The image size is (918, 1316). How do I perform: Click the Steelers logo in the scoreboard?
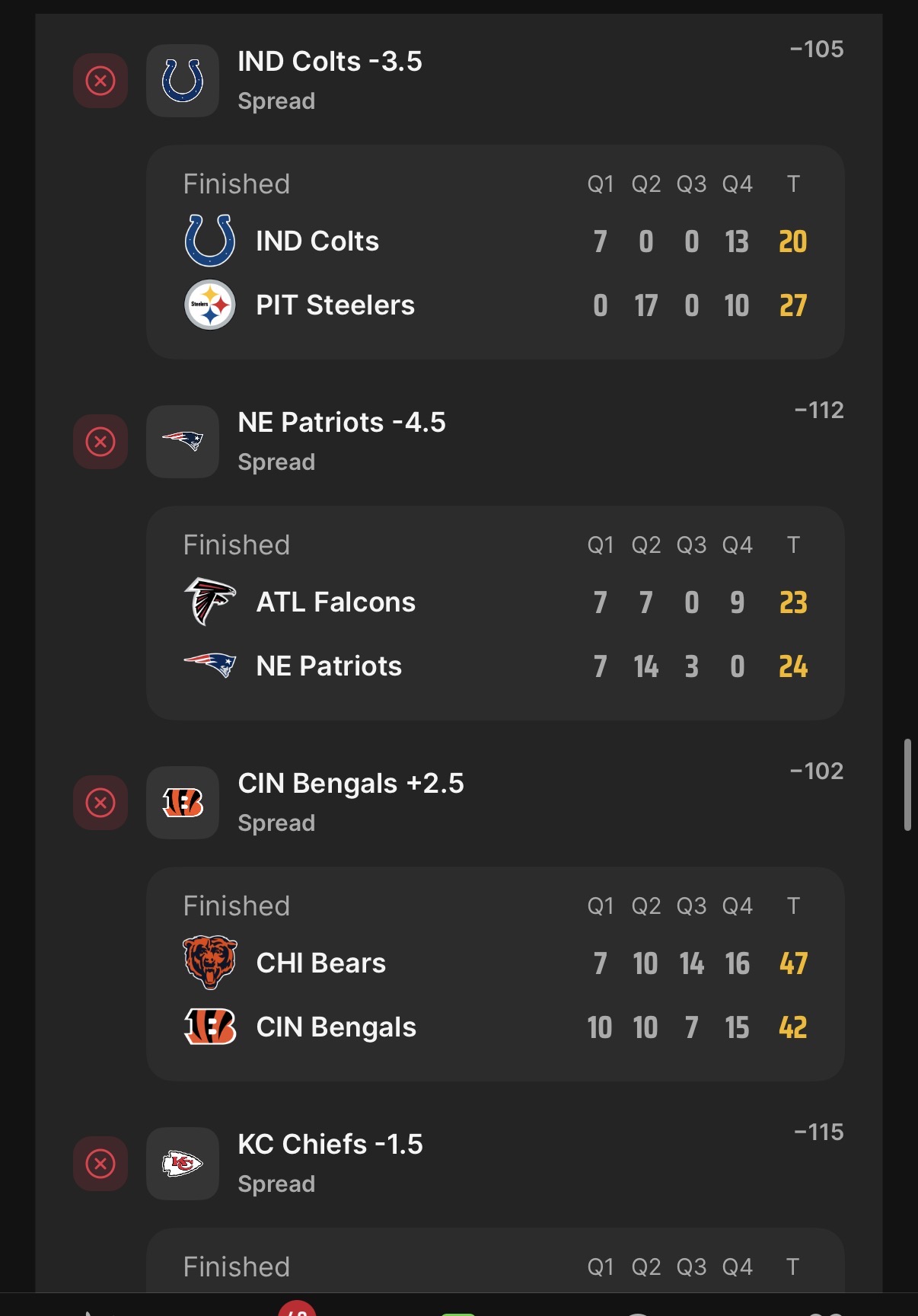(210, 305)
